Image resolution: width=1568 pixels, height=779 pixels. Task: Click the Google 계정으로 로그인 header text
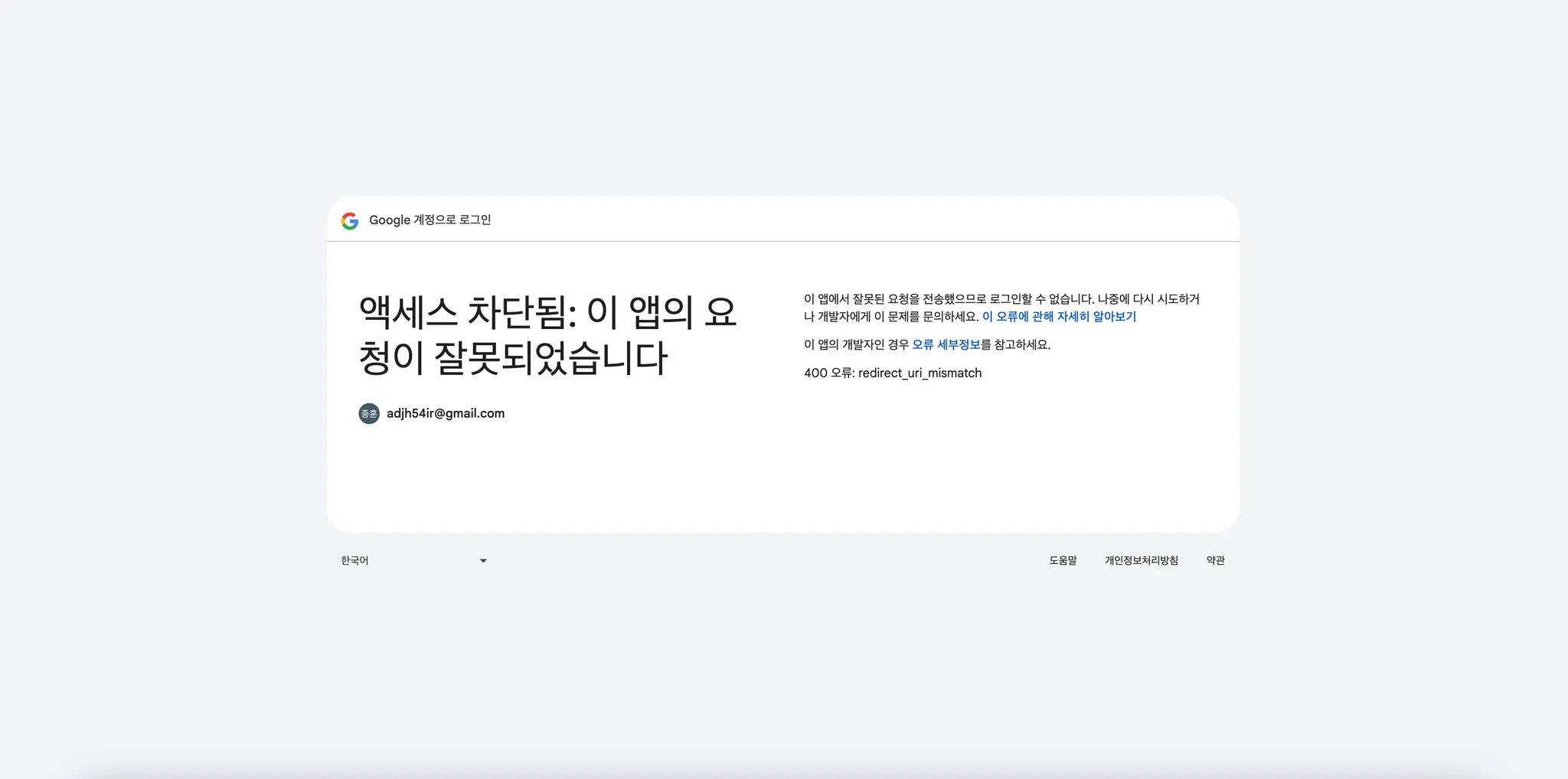coord(430,220)
